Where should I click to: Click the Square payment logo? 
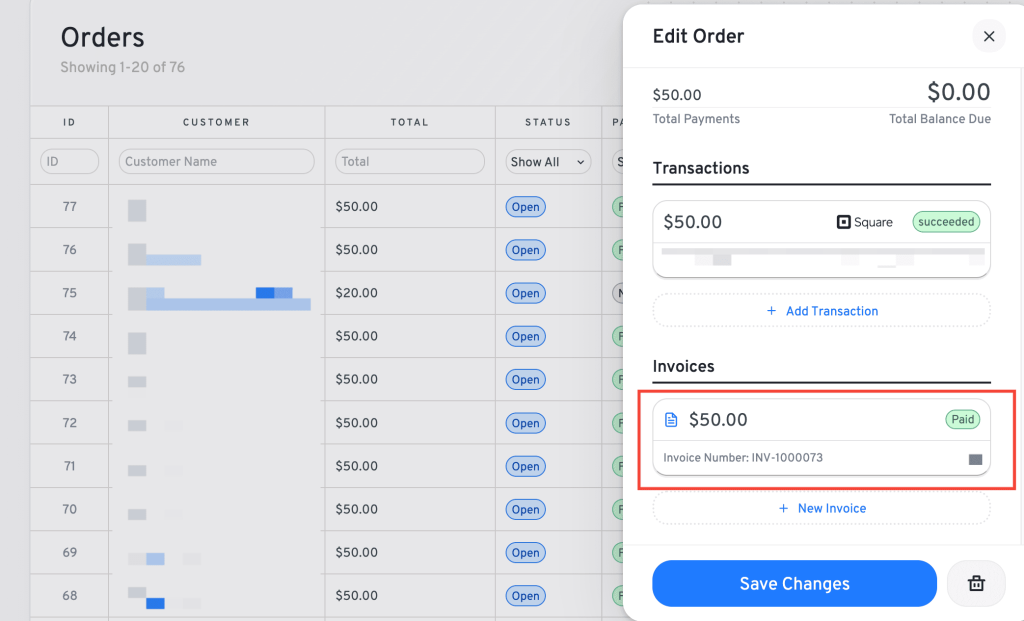[x=865, y=222]
